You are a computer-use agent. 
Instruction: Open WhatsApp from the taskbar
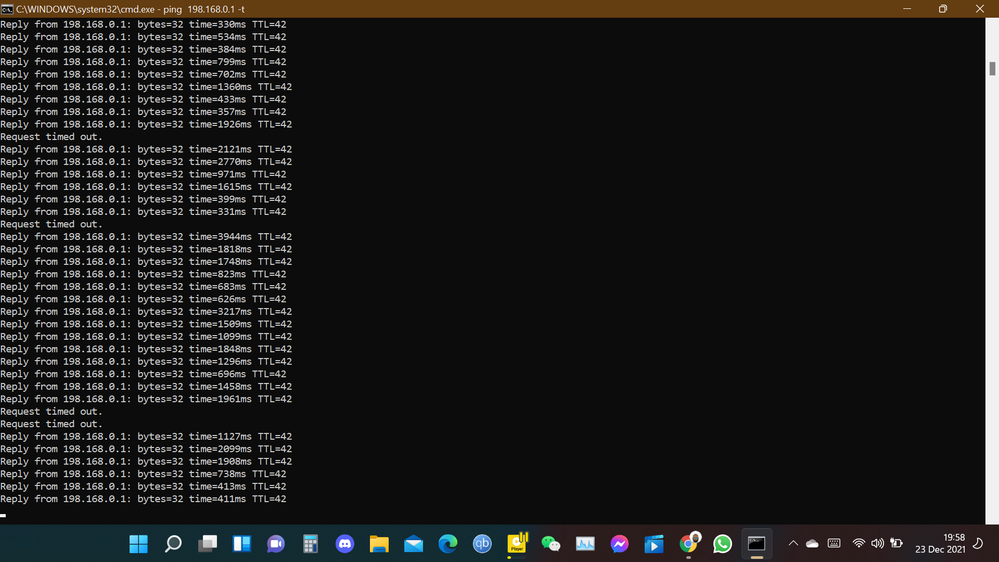(722, 544)
